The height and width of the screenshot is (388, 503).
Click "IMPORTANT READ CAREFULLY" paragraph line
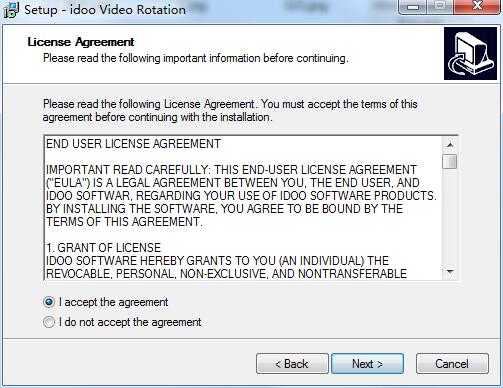tap(231, 170)
